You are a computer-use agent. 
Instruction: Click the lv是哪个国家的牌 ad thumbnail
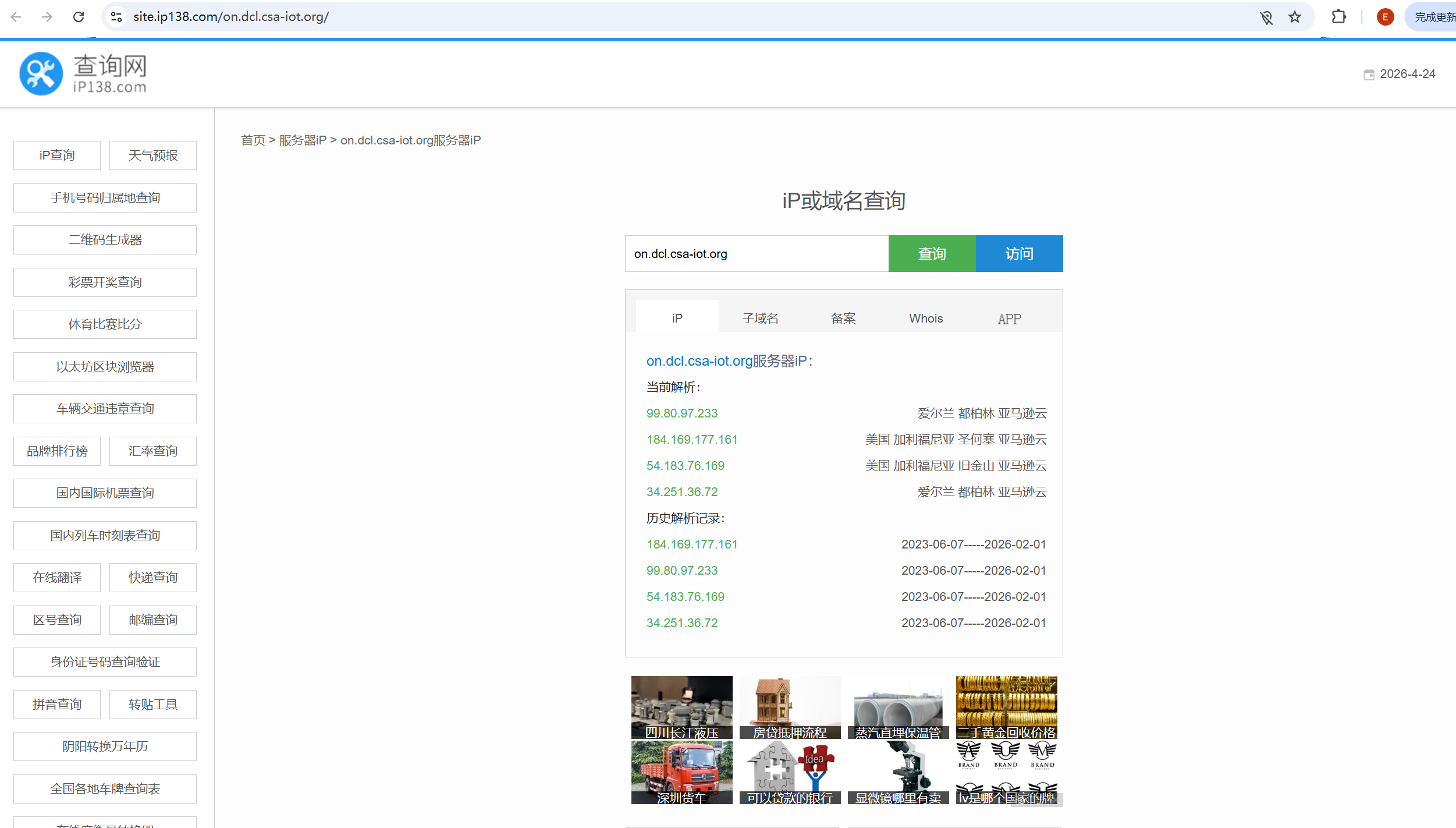tap(1007, 773)
